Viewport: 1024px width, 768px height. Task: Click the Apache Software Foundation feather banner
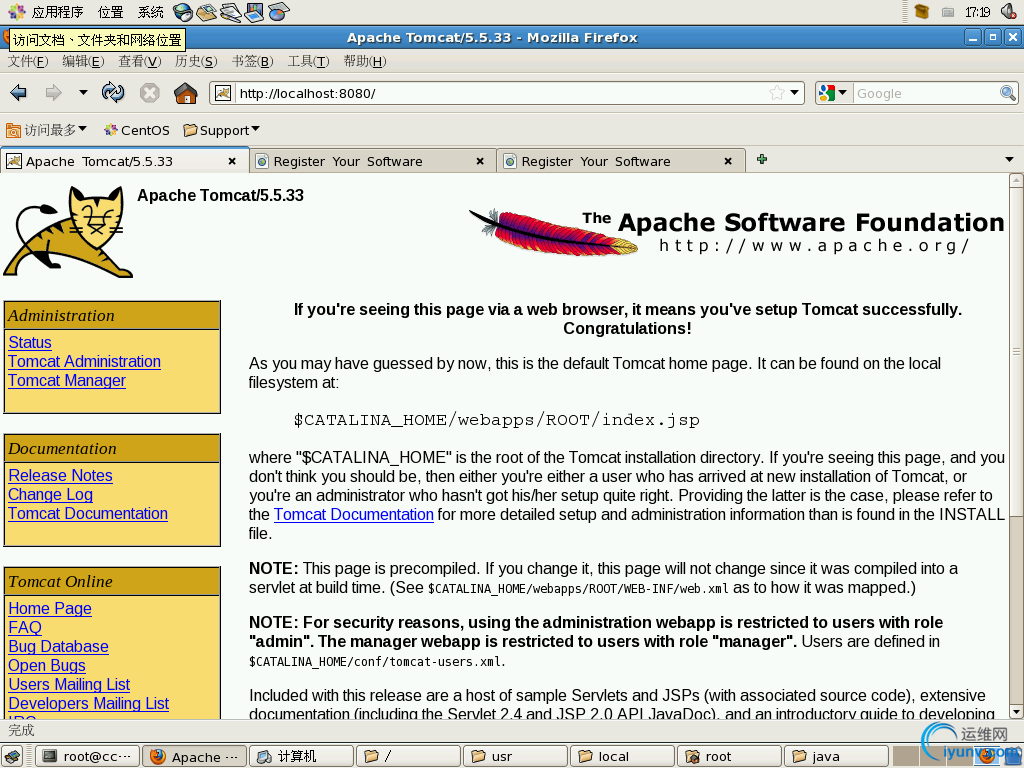737,232
